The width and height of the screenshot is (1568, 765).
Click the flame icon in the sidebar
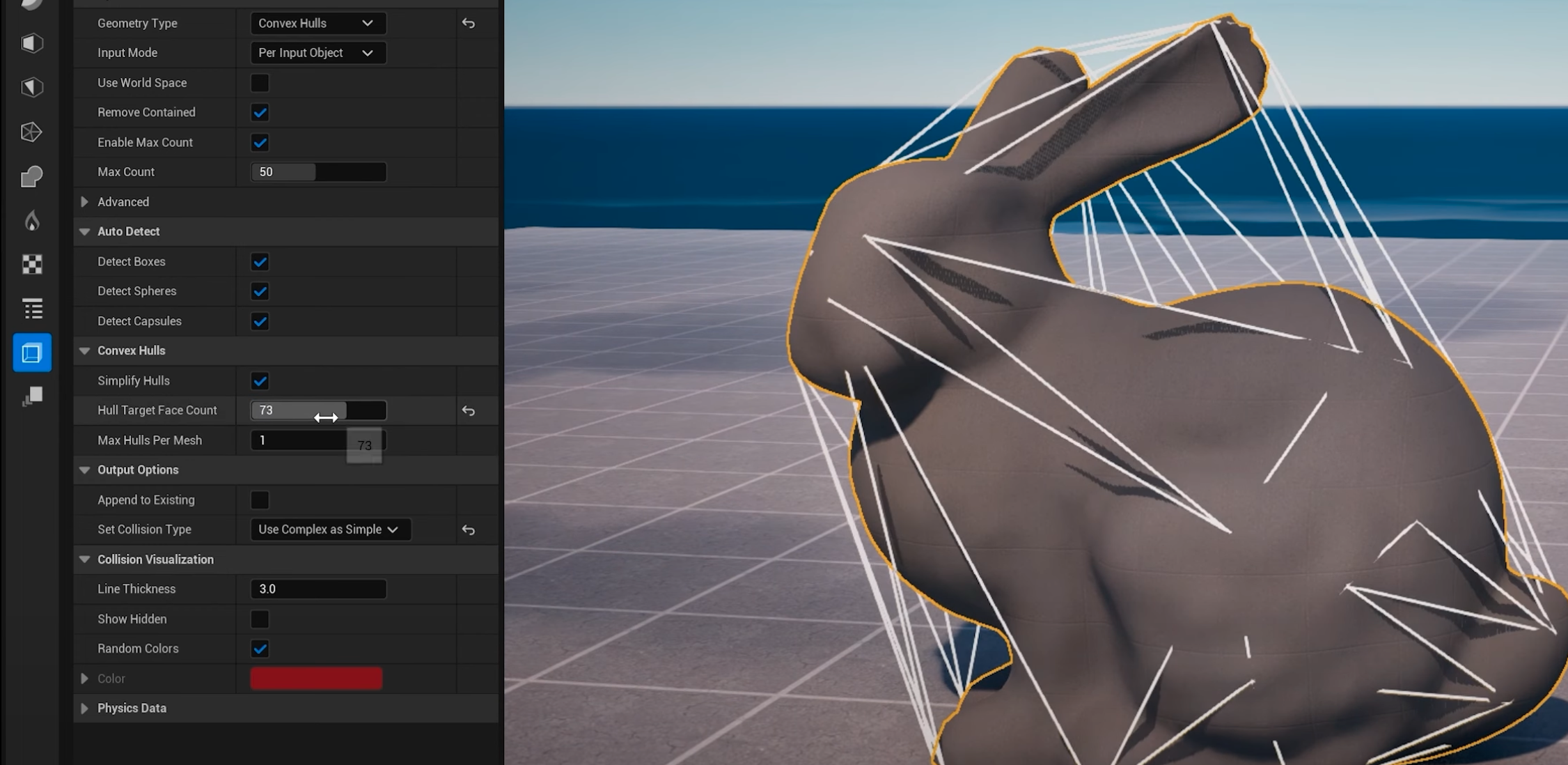click(32, 221)
